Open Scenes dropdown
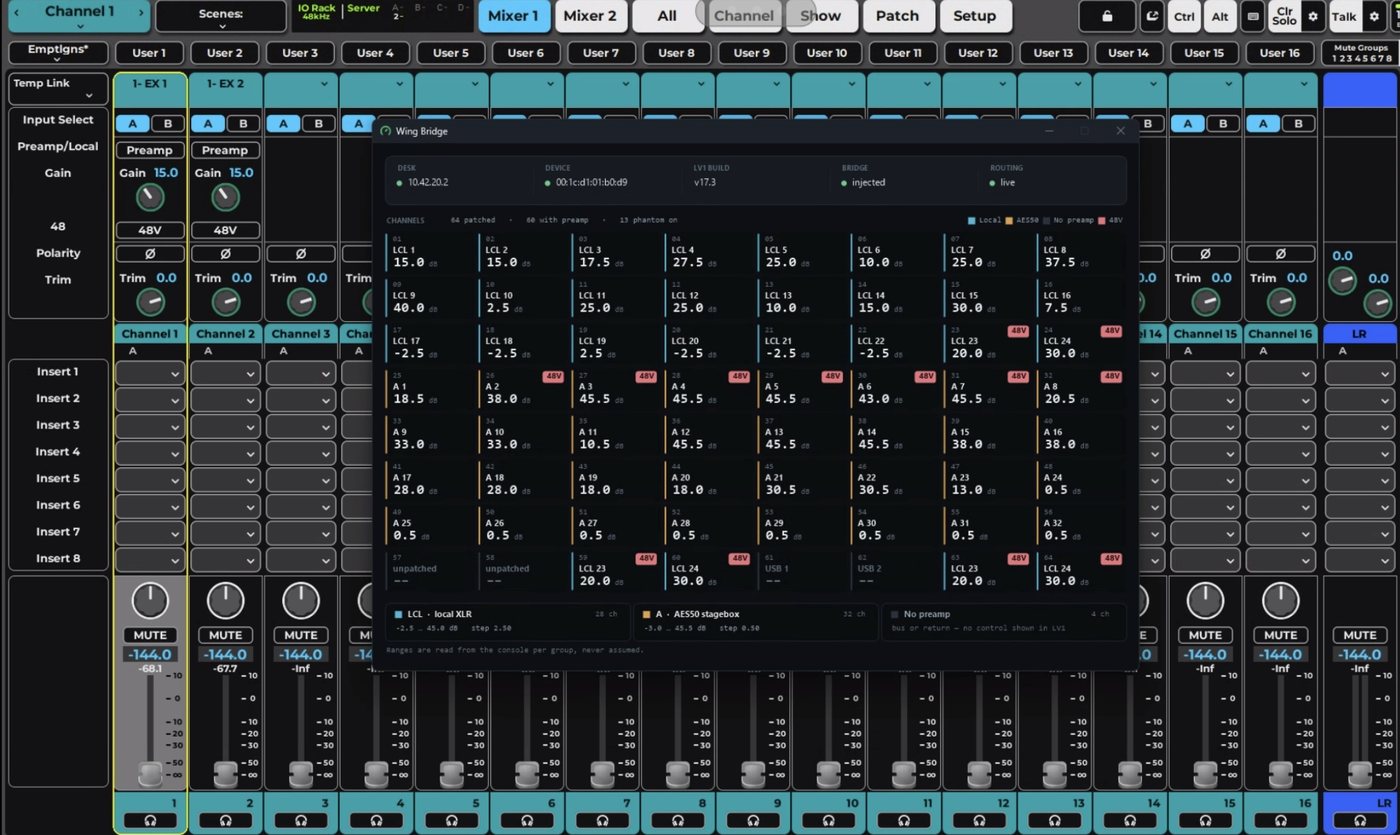Image resolution: width=1400 pixels, height=835 pixels. click(x=220, y=17)
